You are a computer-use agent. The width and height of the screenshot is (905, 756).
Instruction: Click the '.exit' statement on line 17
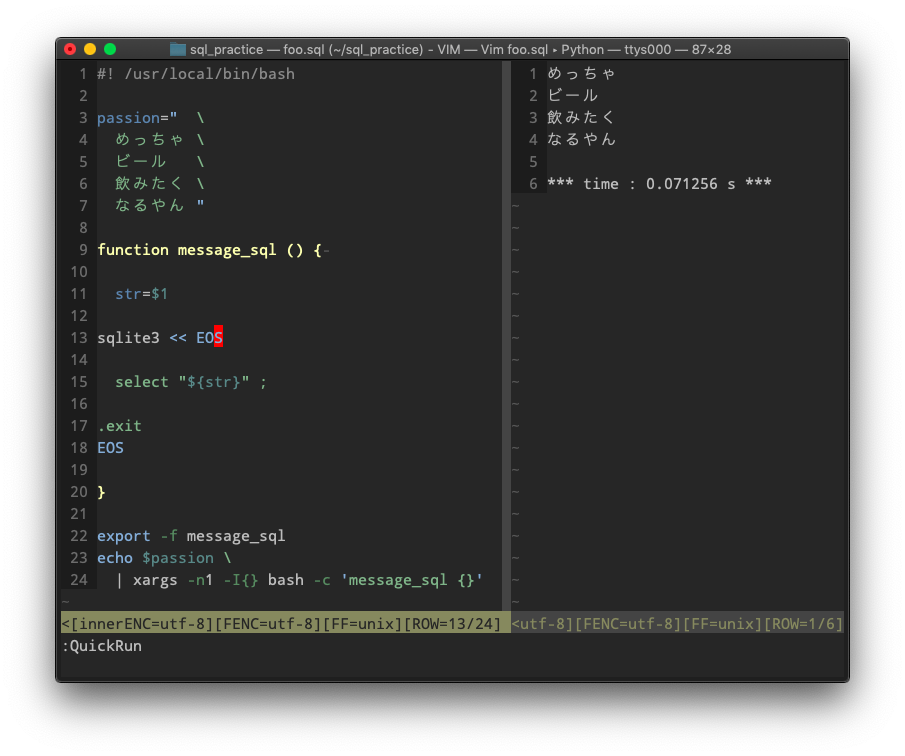[x=119, y=425]
